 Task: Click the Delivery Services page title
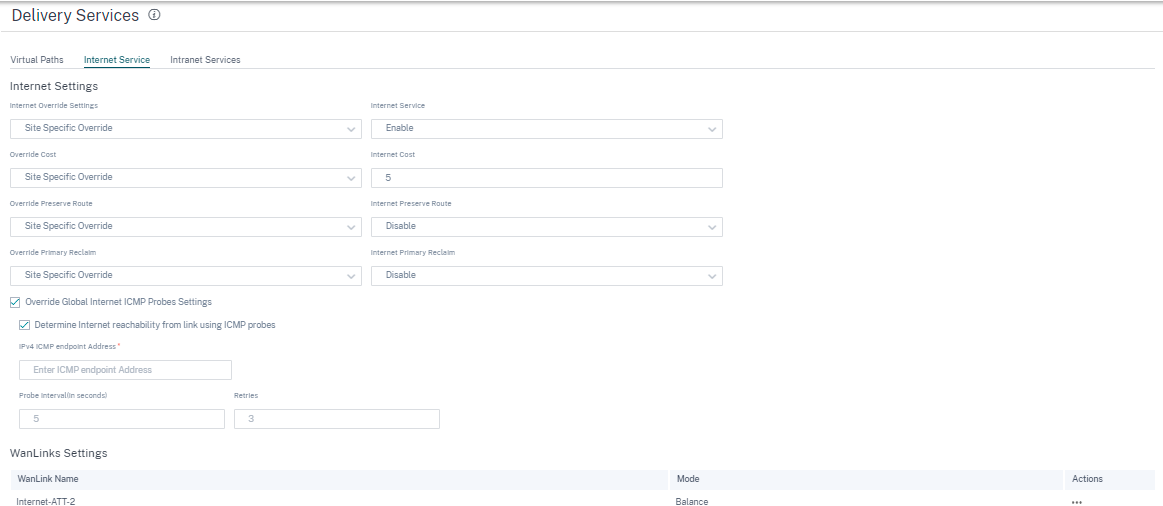coord(76,15)
